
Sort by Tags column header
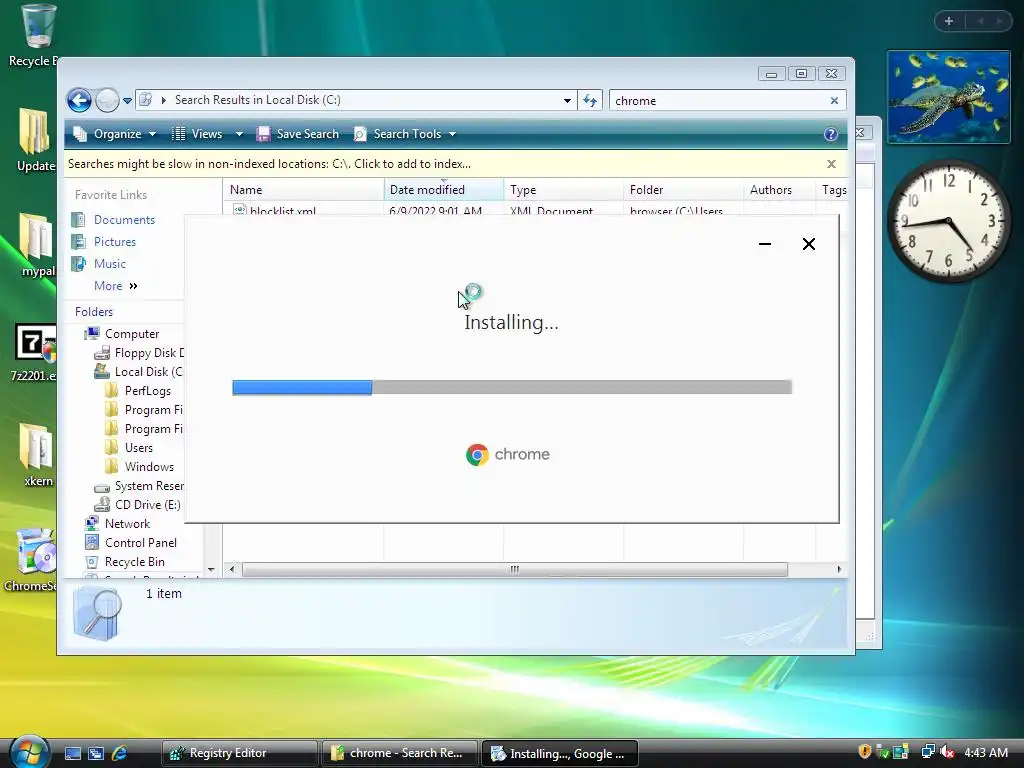coord(833,189)
